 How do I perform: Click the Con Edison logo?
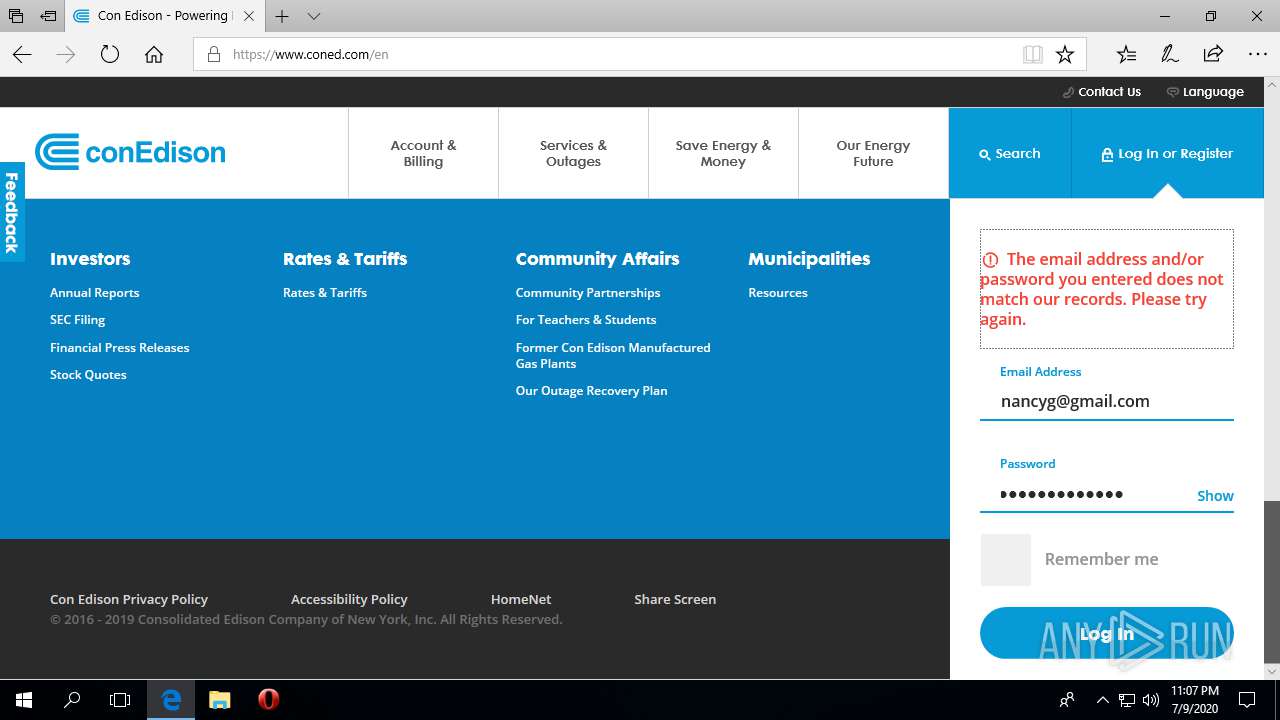(130, 152)
